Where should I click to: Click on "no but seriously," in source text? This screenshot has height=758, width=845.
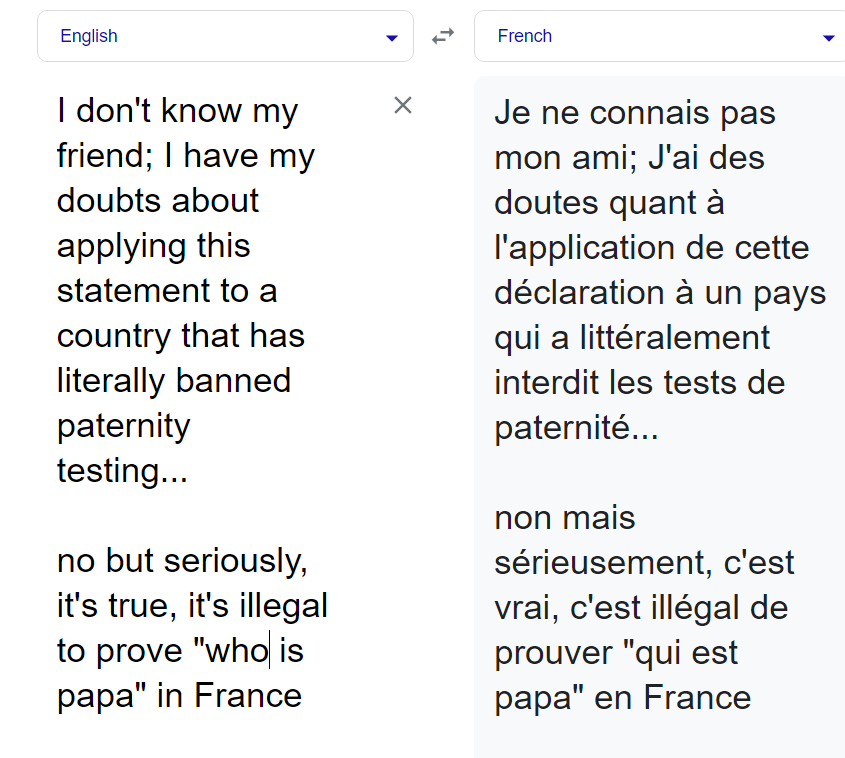(182, 561)
